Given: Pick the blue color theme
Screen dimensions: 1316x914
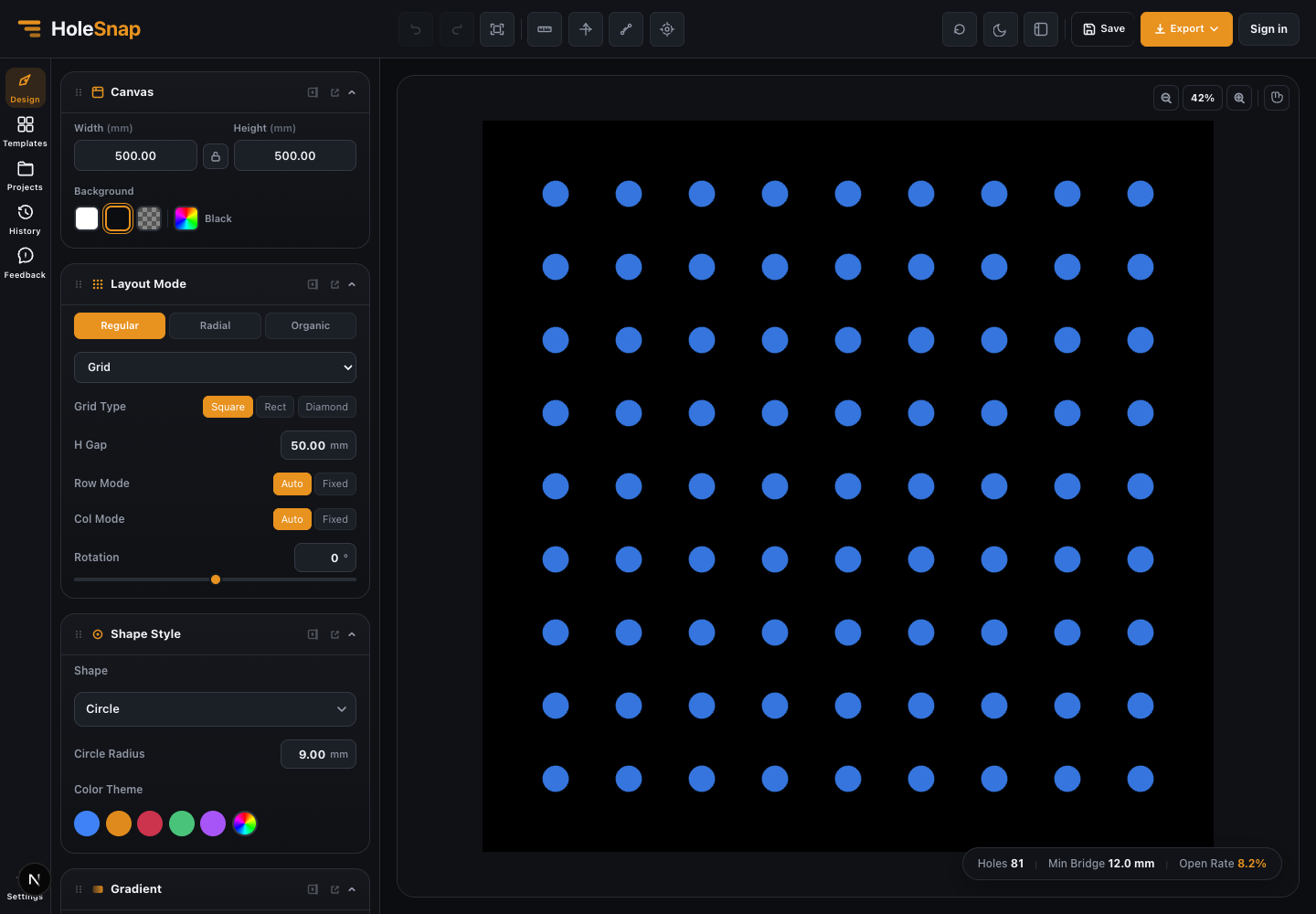Looking at the screenshot, I should [87, 824].
